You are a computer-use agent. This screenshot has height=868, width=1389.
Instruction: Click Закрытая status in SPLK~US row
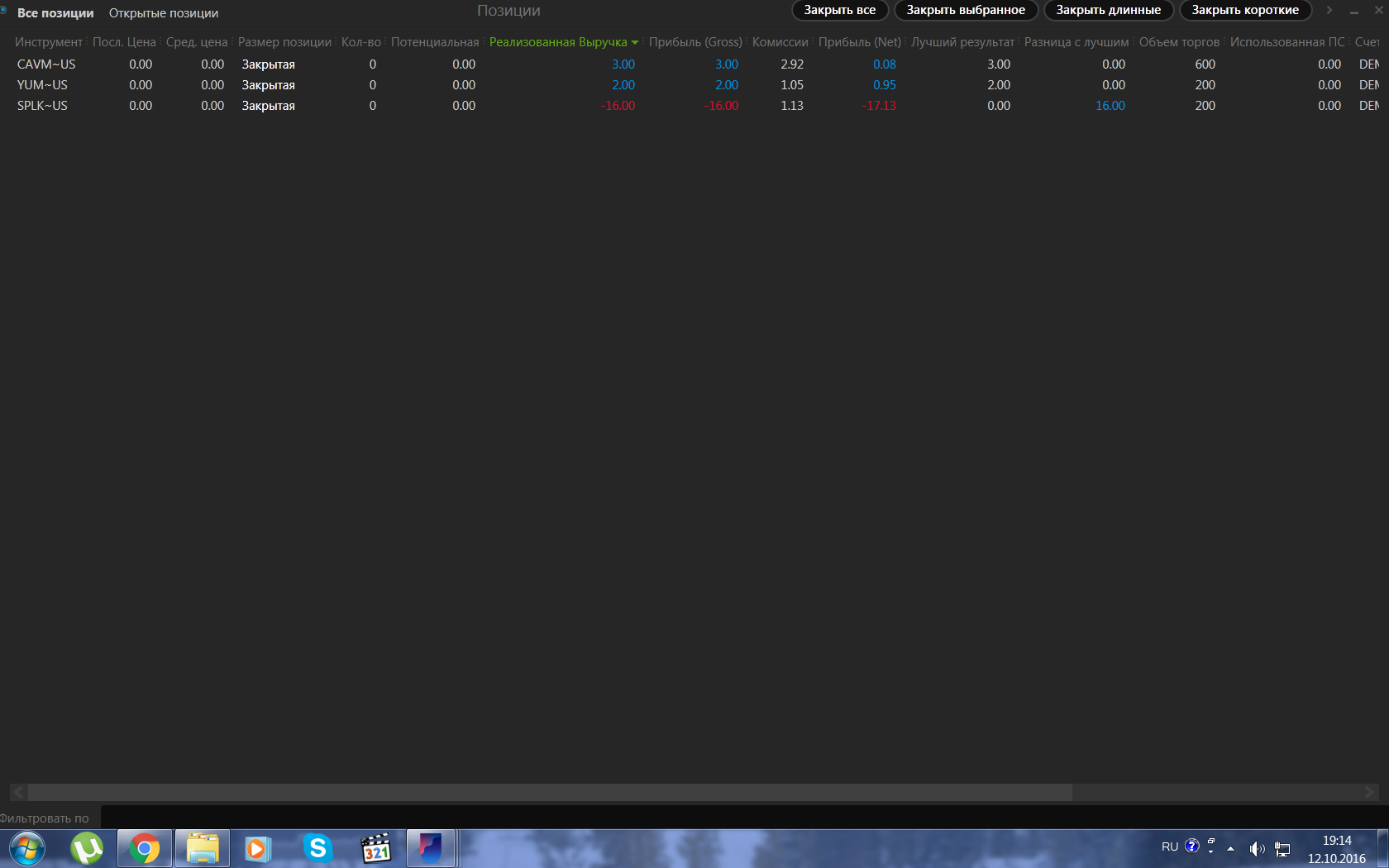tap(268, 106)
